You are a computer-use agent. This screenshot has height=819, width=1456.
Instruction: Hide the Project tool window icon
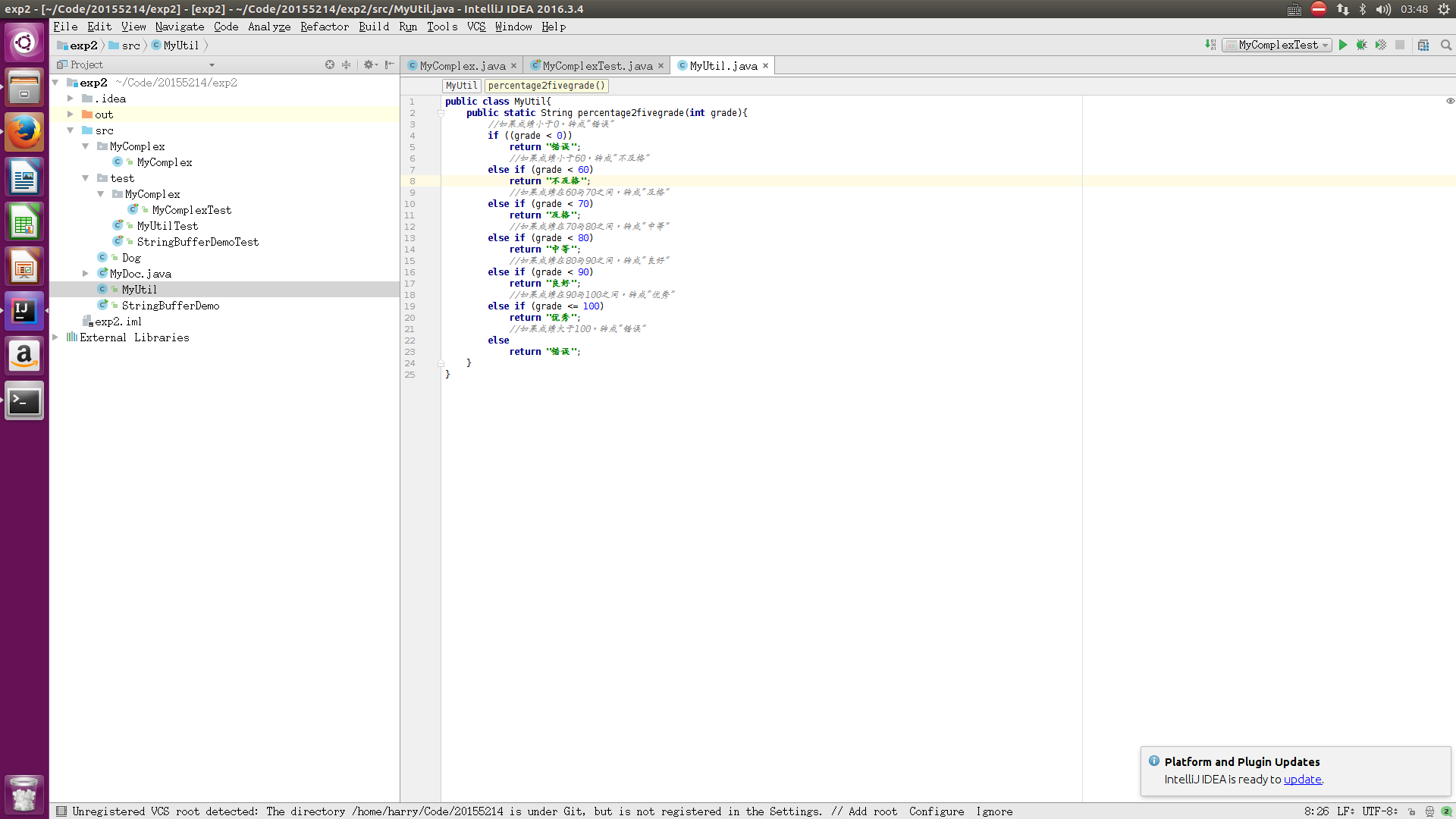click(x=389, y=65)
